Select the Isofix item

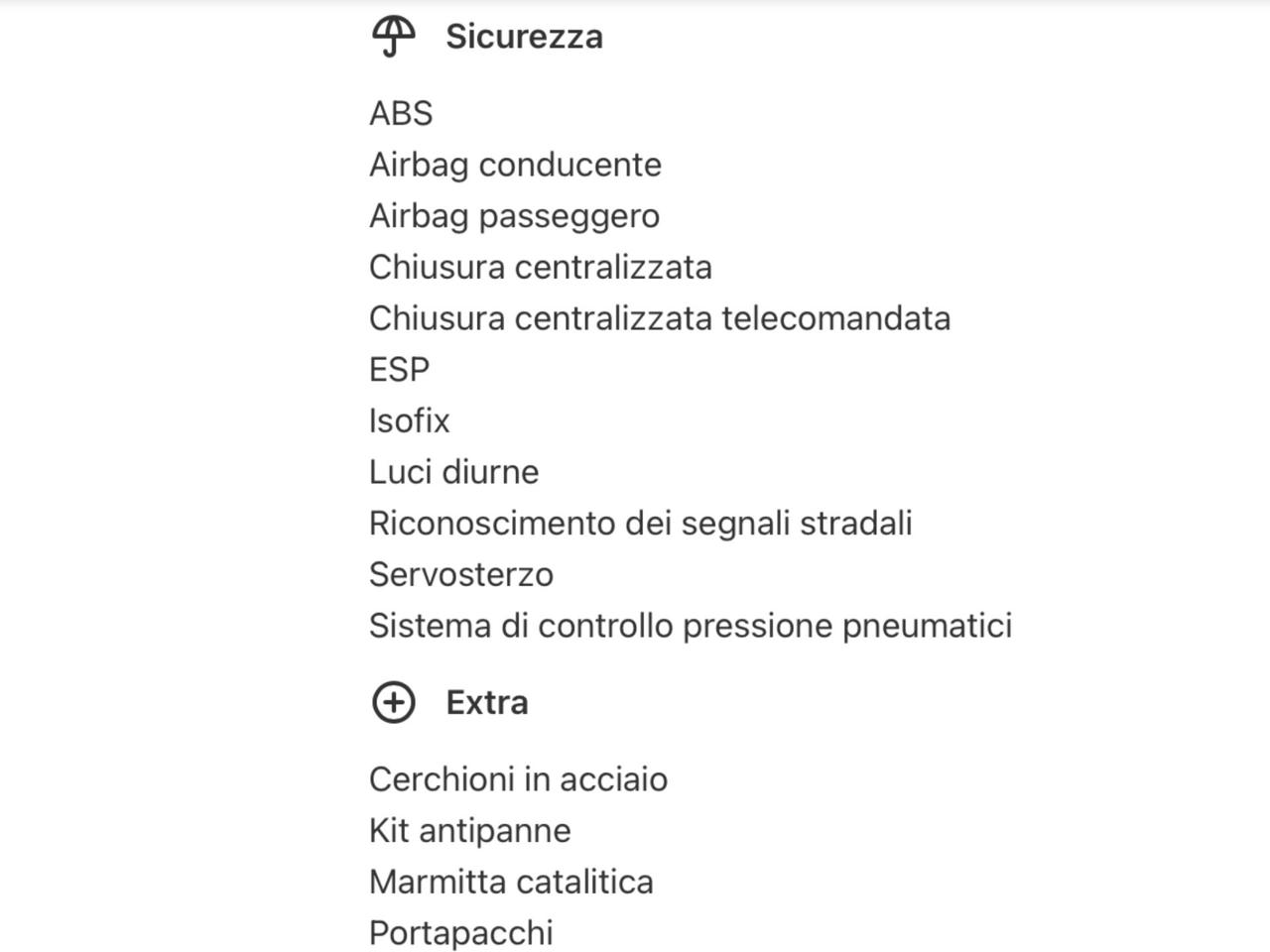pyautogui.click(x=409, y=420)
